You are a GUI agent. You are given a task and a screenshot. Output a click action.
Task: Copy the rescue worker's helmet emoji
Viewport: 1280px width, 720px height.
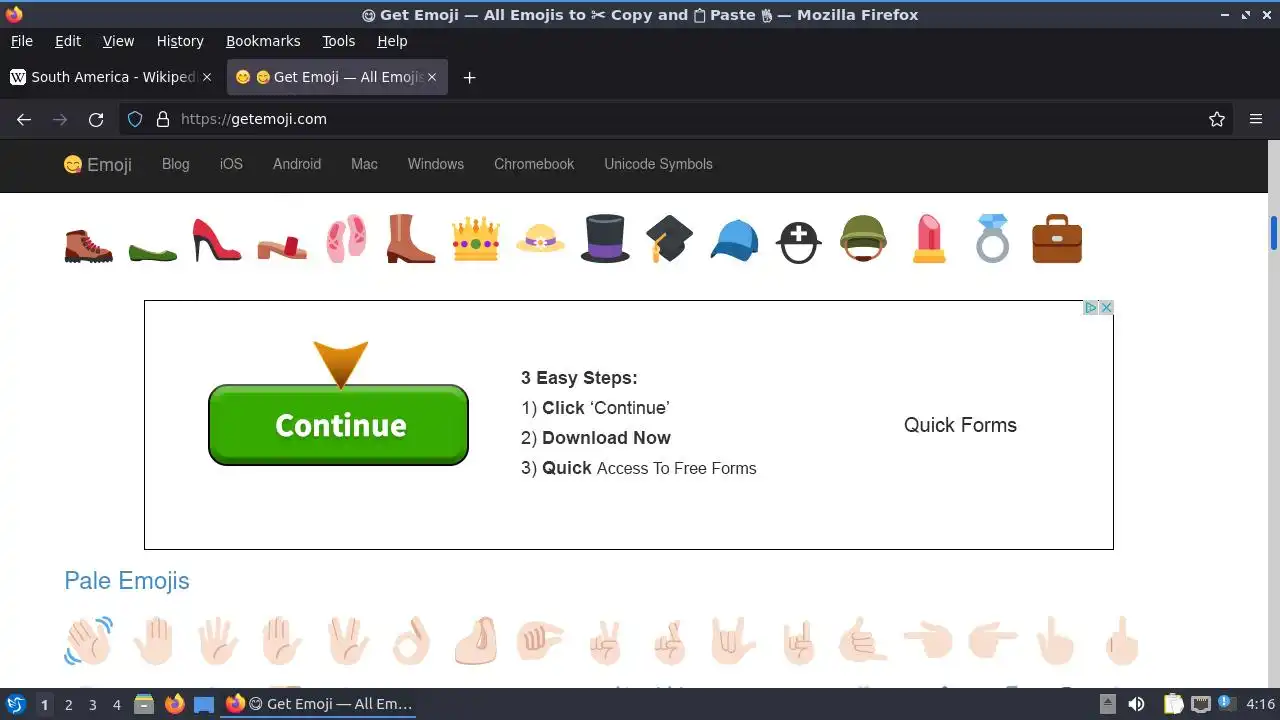pos(798,241)
